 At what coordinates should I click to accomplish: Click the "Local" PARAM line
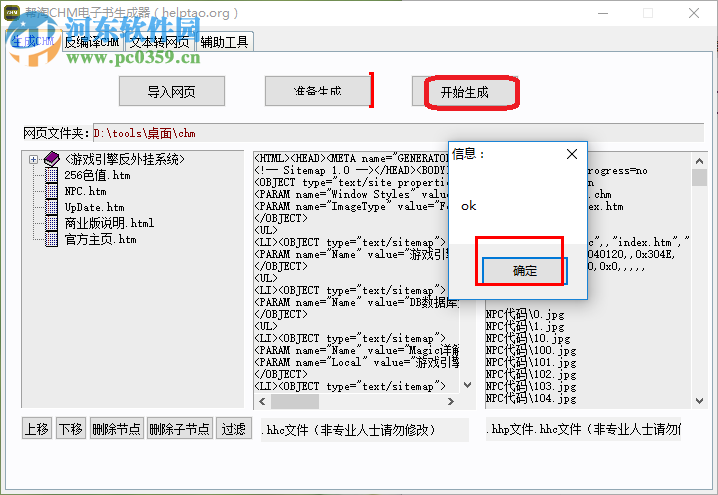[x=357, y=362]
